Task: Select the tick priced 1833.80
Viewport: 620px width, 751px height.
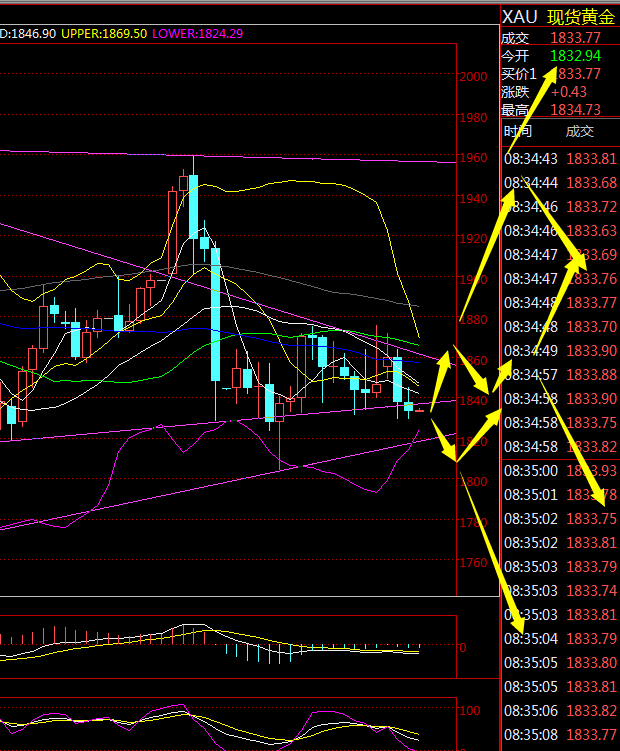Action: [x=591, y=662]
